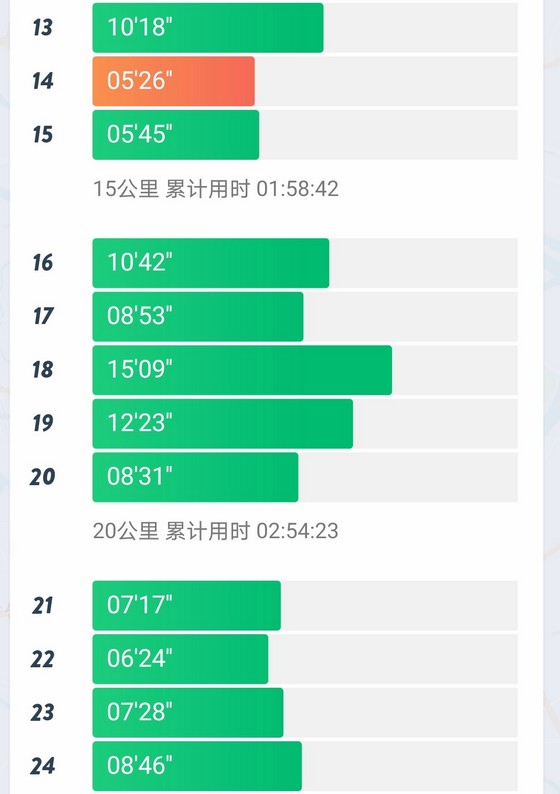Select the 06'24" pace bar at kilometer 22
This screenshot has width=560, height=794.
pos(180,659)
